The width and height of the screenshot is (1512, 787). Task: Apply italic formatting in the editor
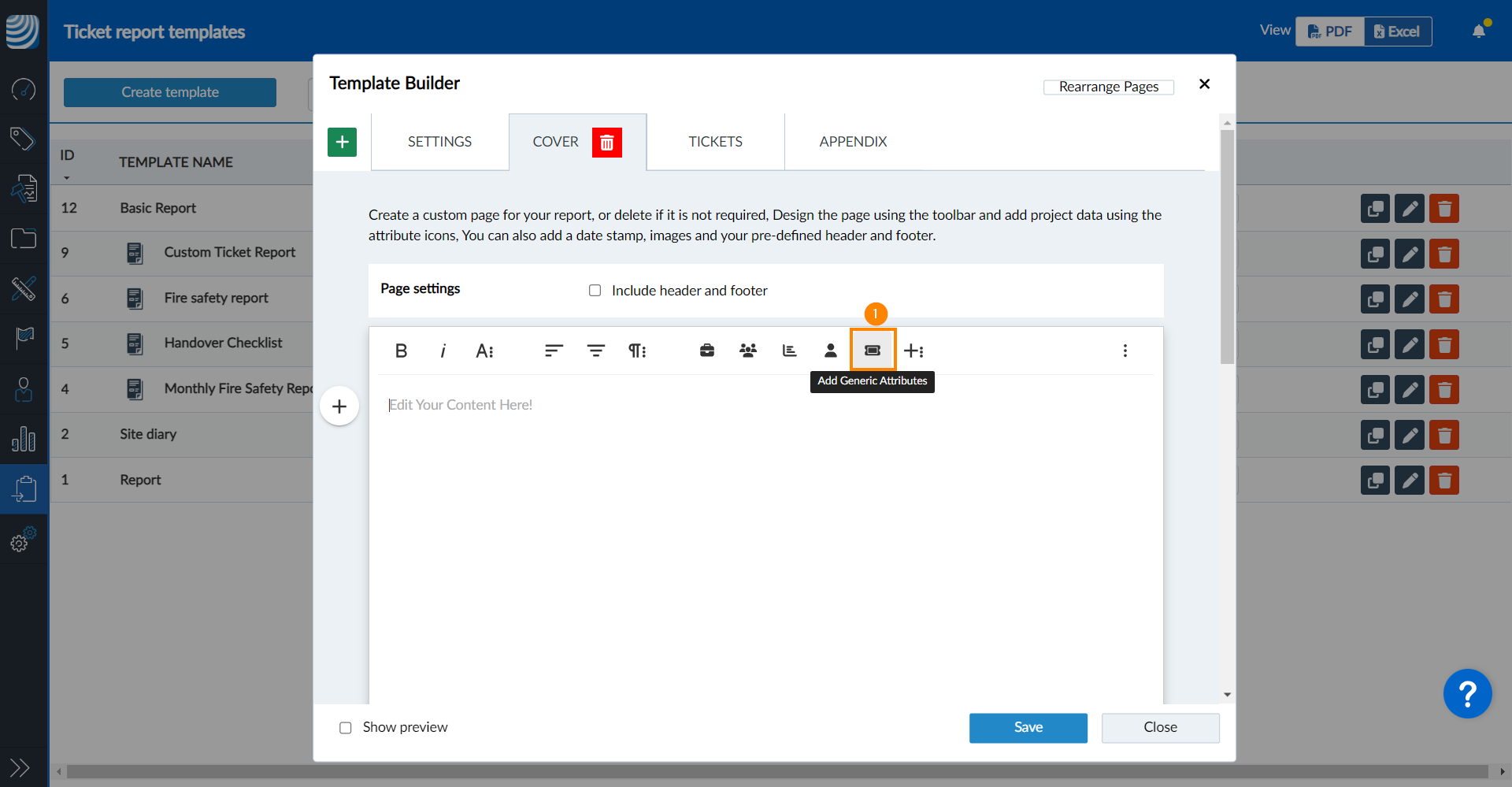tap(443, 351)
